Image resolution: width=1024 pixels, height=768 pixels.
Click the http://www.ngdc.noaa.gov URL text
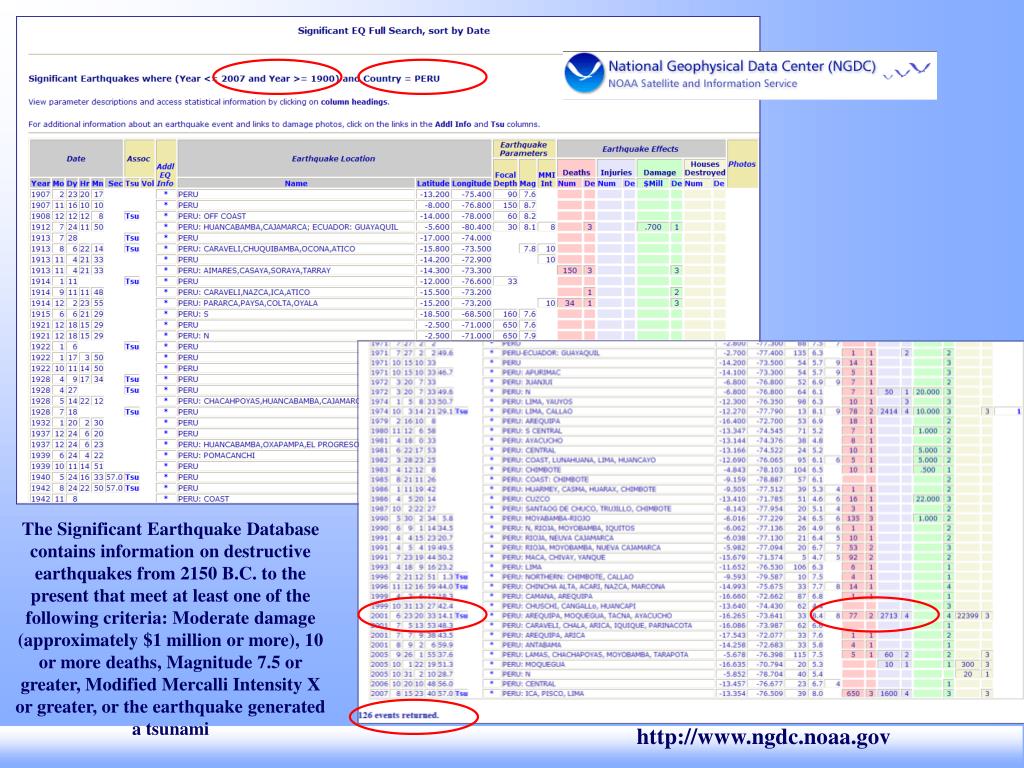coord(763,737)
